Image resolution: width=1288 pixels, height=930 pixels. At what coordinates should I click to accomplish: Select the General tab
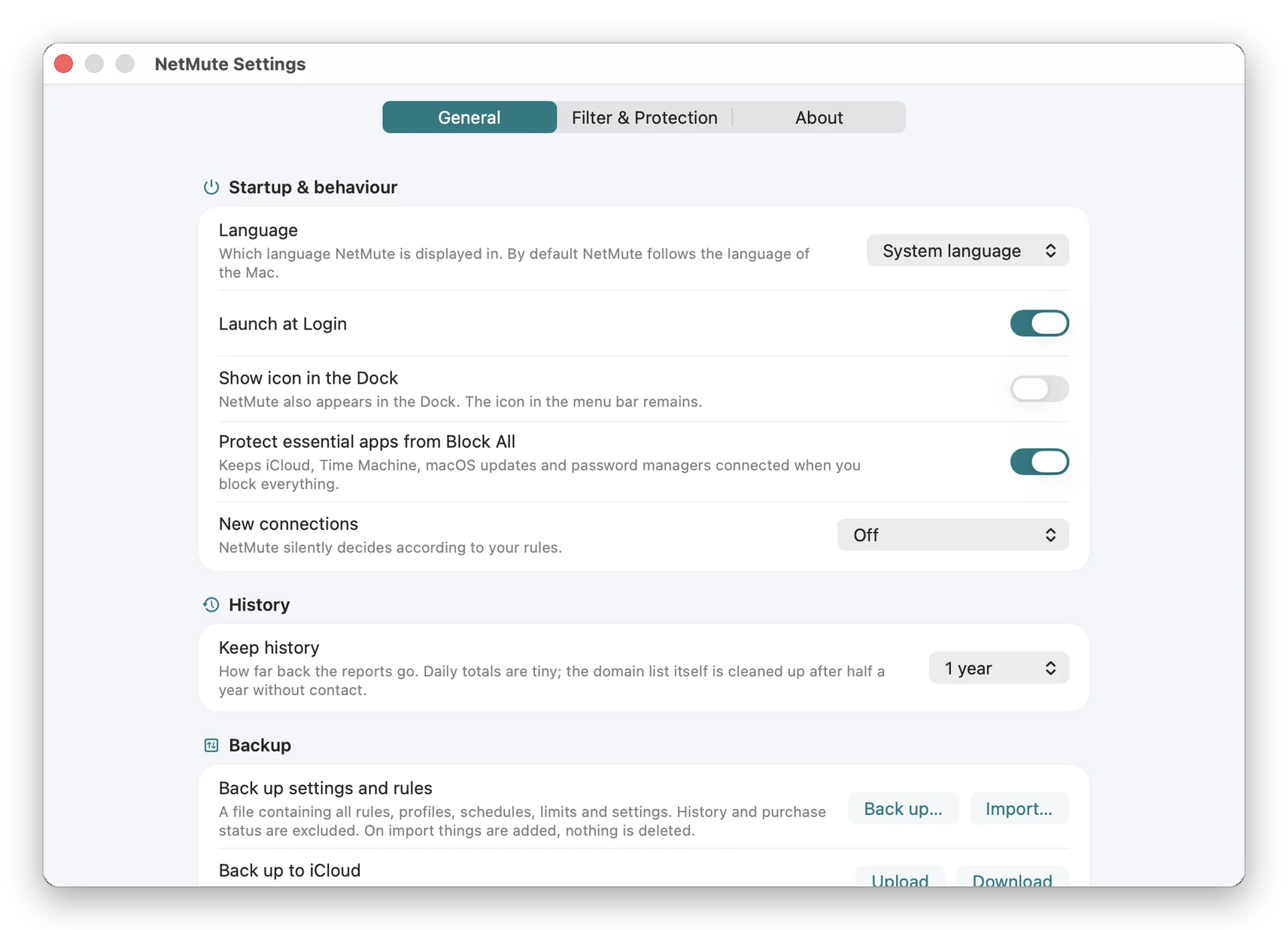[x=469, y=117]
